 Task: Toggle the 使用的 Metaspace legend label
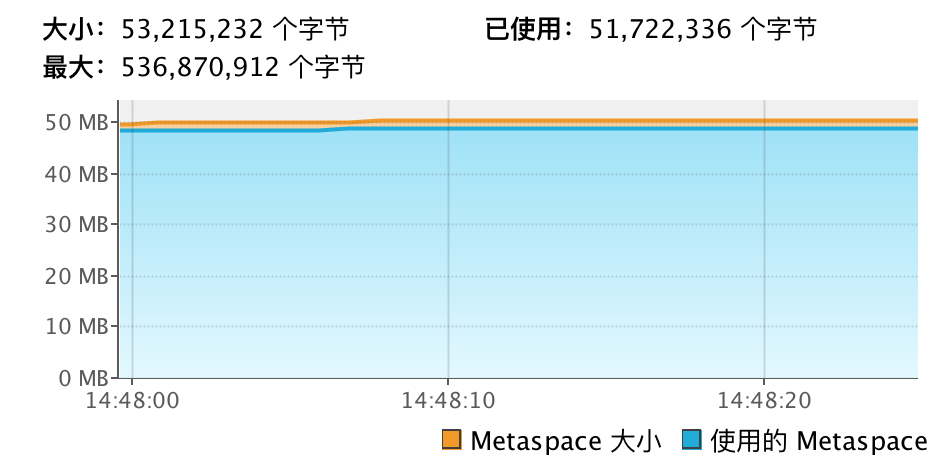(818, 441)
